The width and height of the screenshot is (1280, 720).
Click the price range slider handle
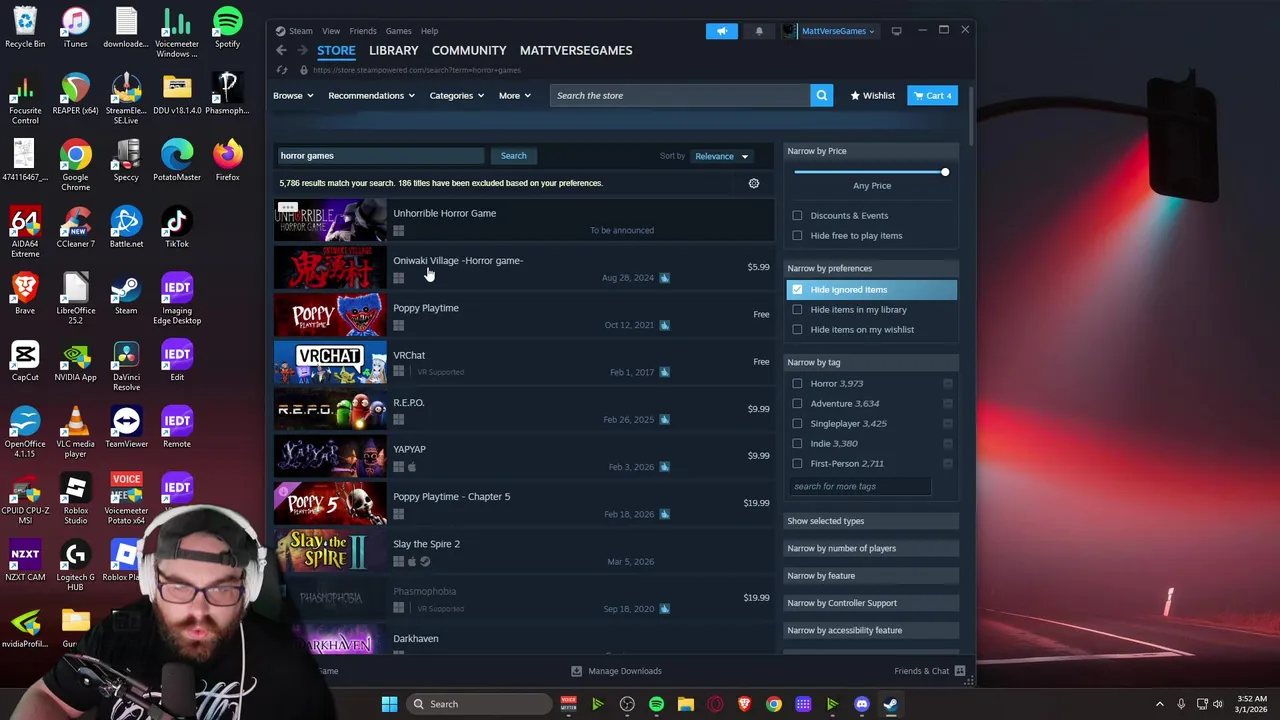click(x=945, y=172)
